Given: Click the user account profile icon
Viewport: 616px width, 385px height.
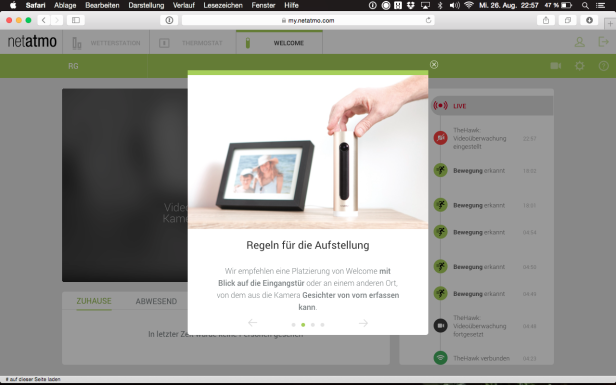Looking at the screenshot, I should [x=579, y=42].
